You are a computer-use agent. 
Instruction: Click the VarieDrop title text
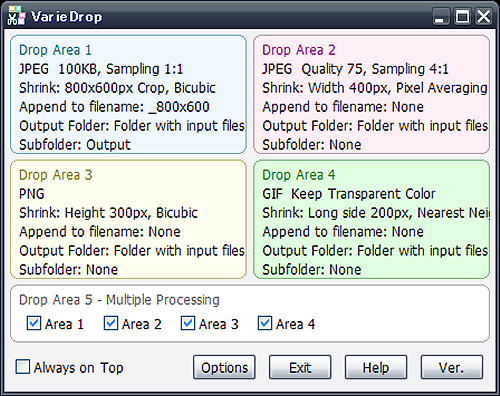tap(67, 17)
